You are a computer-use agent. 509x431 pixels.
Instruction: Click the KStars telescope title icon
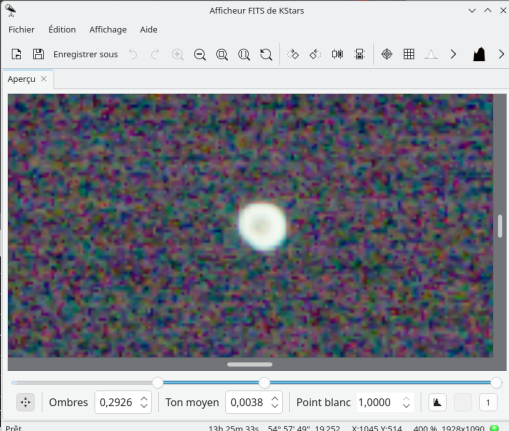click(11, 11)
